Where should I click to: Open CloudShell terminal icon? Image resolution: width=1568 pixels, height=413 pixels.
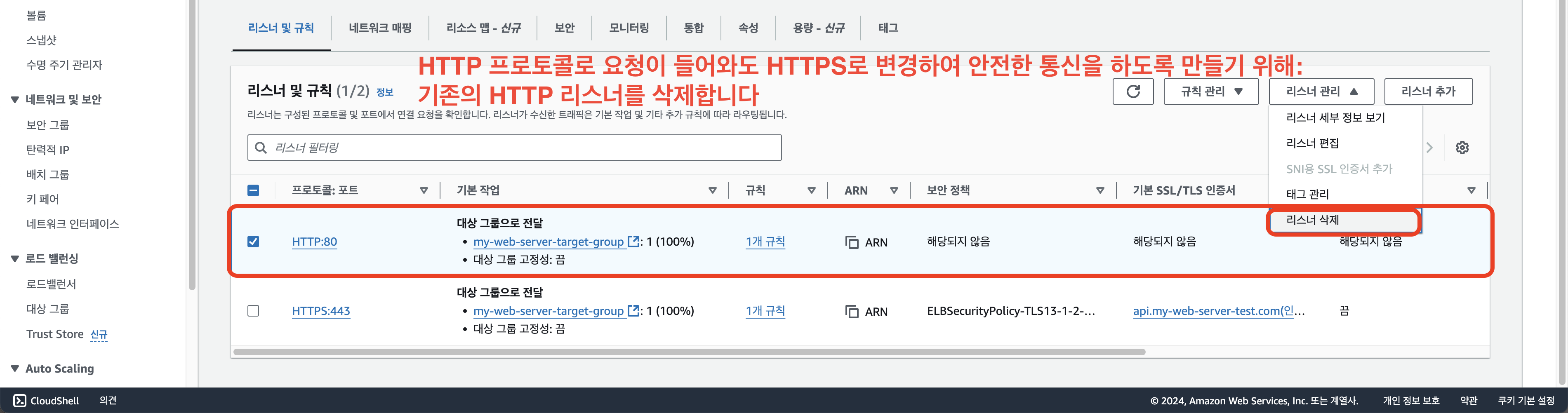tap(19, 400)
